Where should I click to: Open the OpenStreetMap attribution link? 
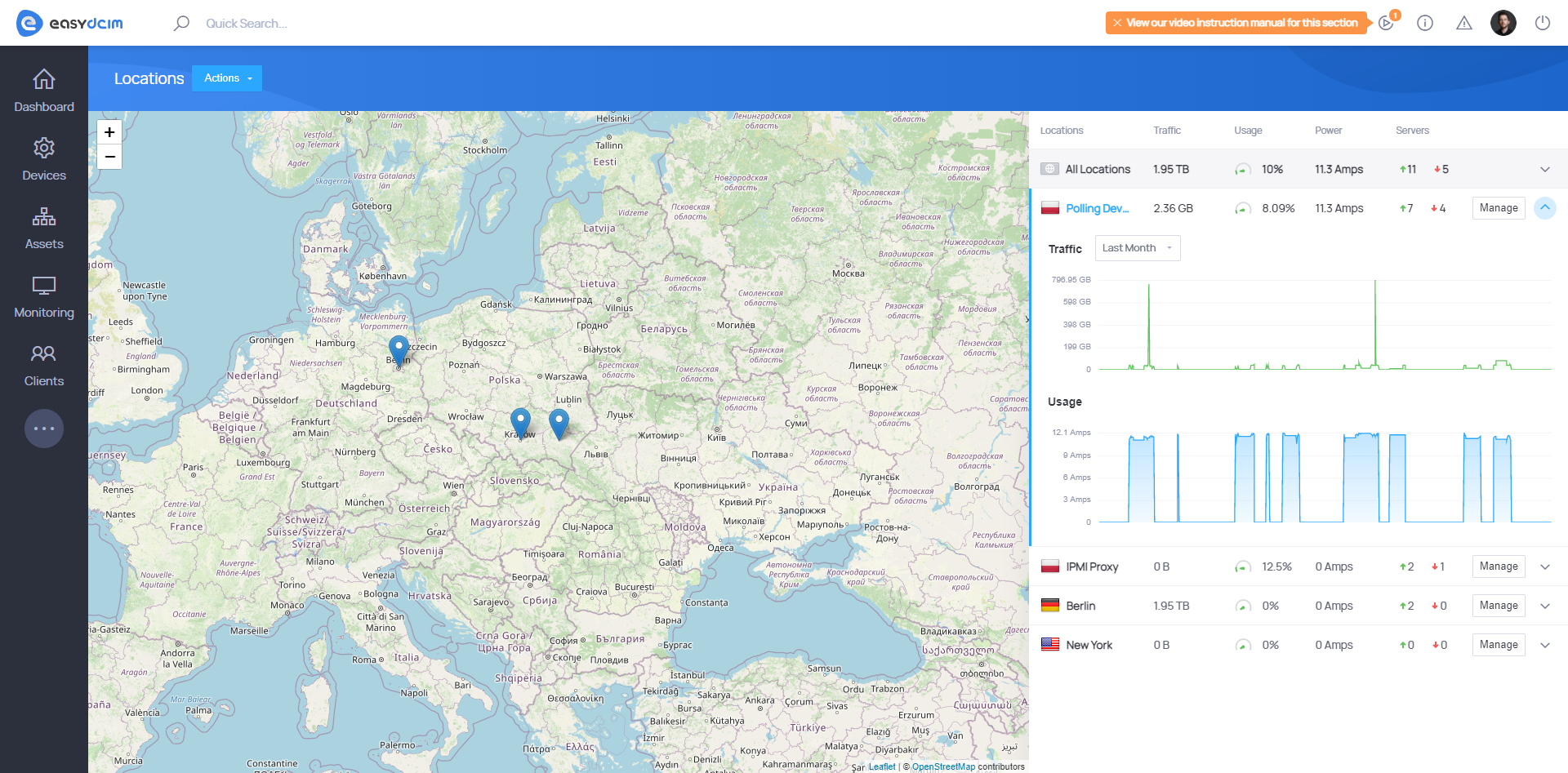click(943, 766)
